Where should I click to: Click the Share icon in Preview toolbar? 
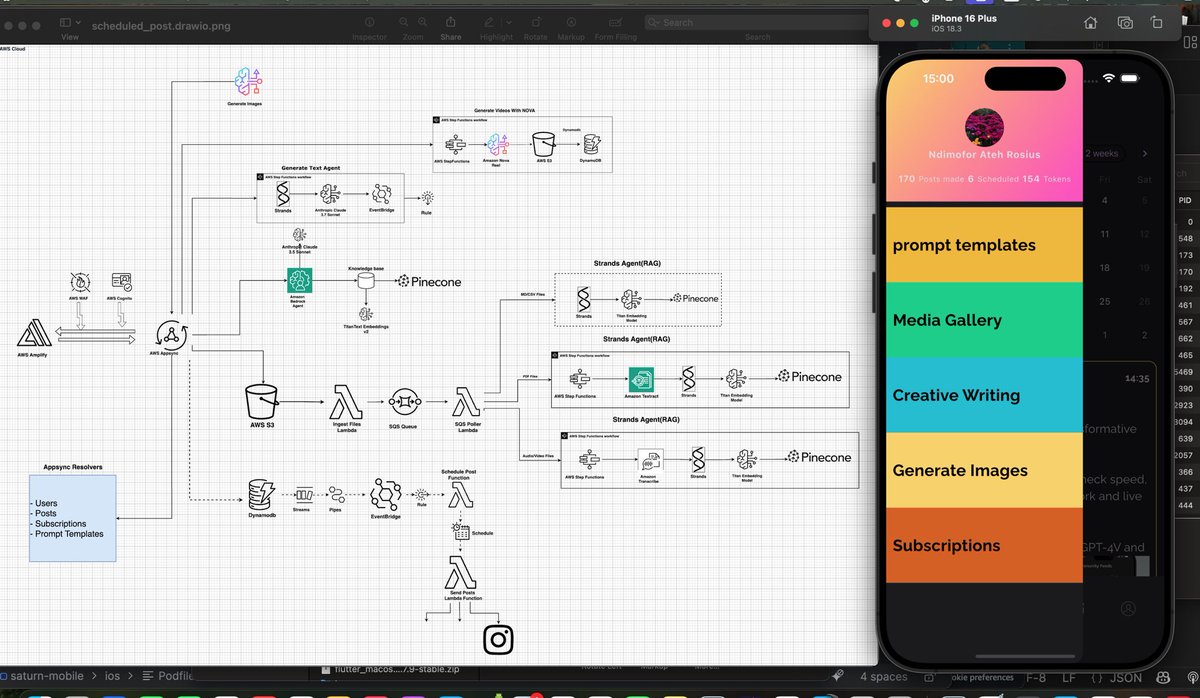click(x=451, y=22)
